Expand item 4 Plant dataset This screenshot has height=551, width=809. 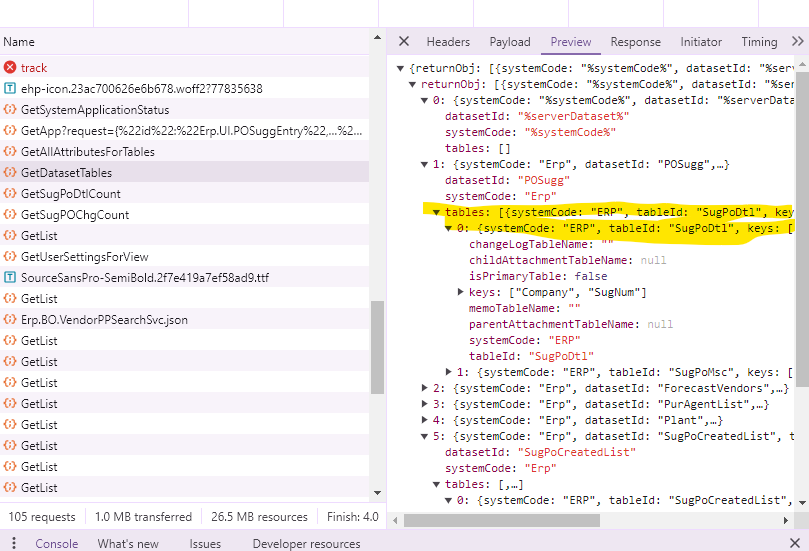(424, 420)
